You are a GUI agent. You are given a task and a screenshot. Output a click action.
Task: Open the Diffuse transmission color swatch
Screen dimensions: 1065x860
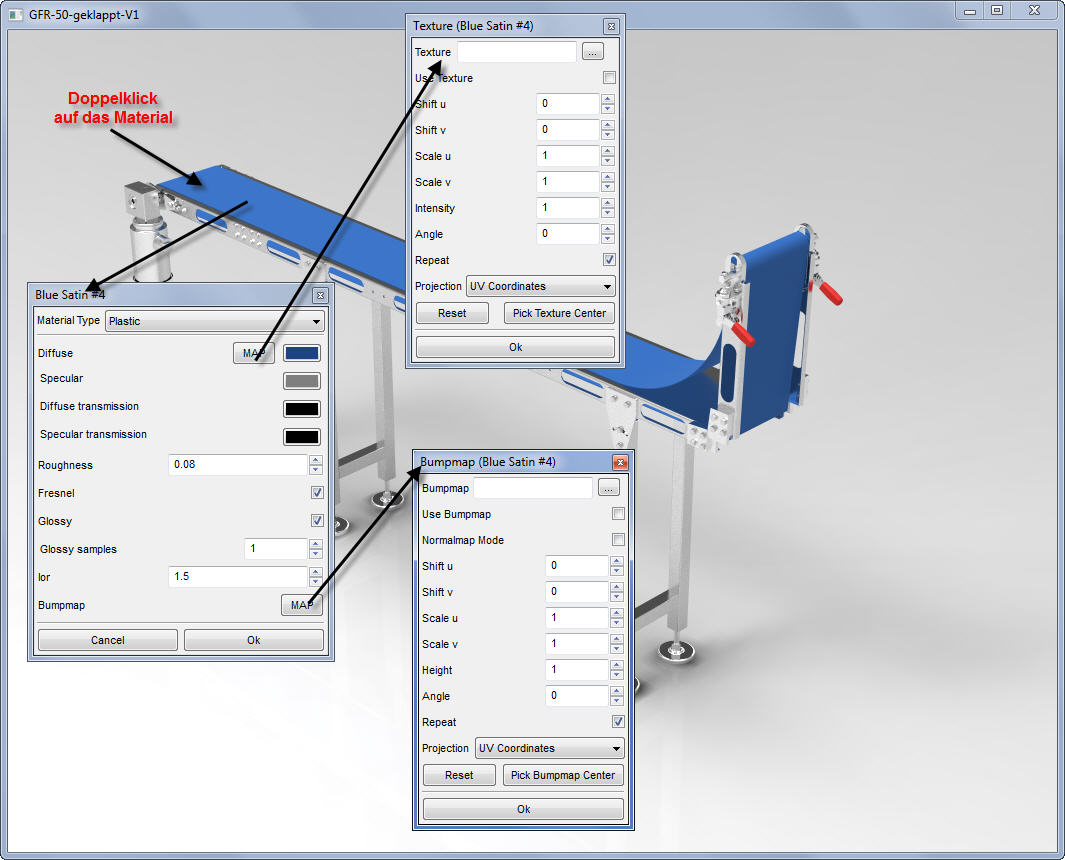click(302, 409)
